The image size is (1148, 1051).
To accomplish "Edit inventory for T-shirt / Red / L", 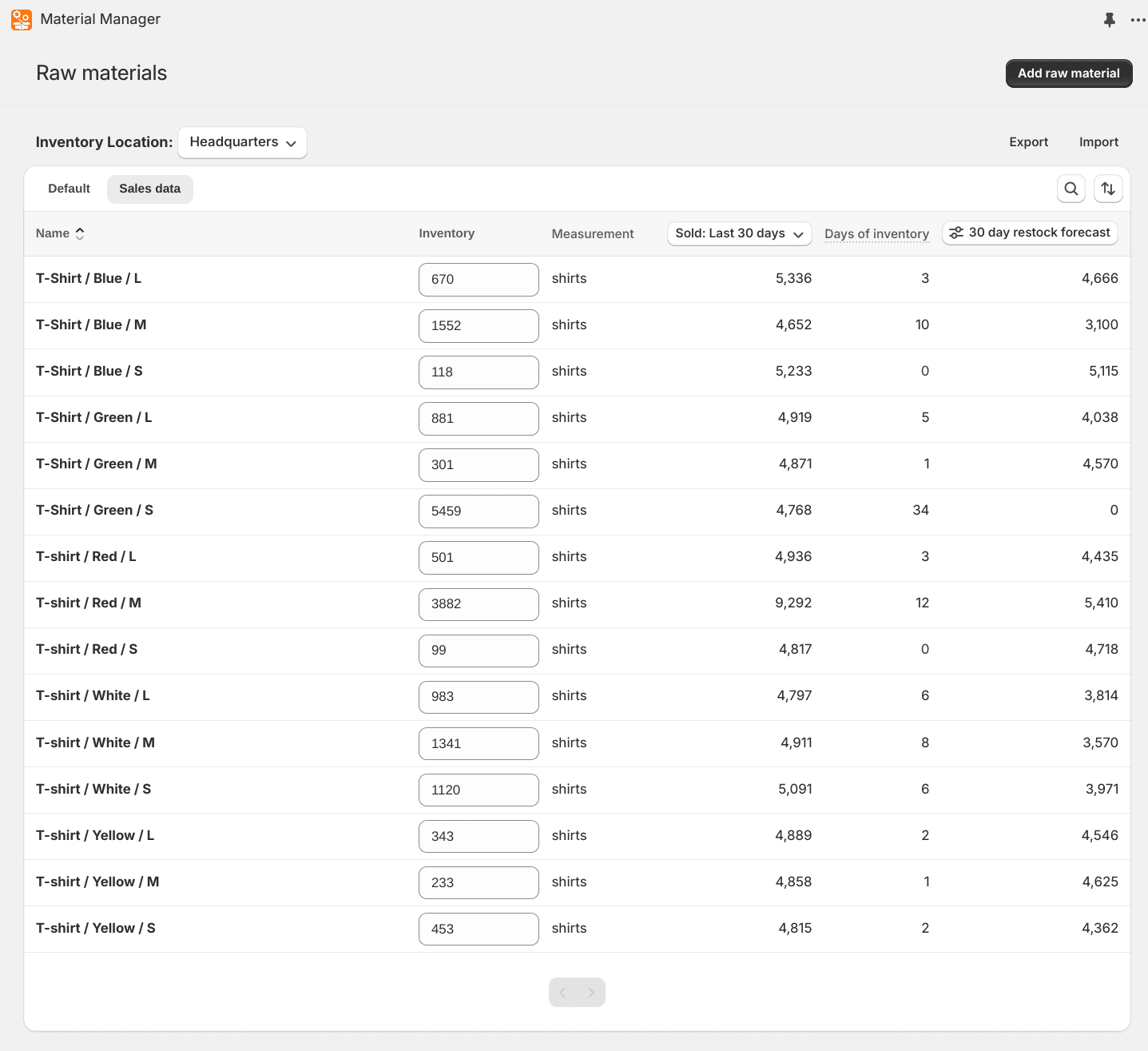I will (x=479, y=558).
